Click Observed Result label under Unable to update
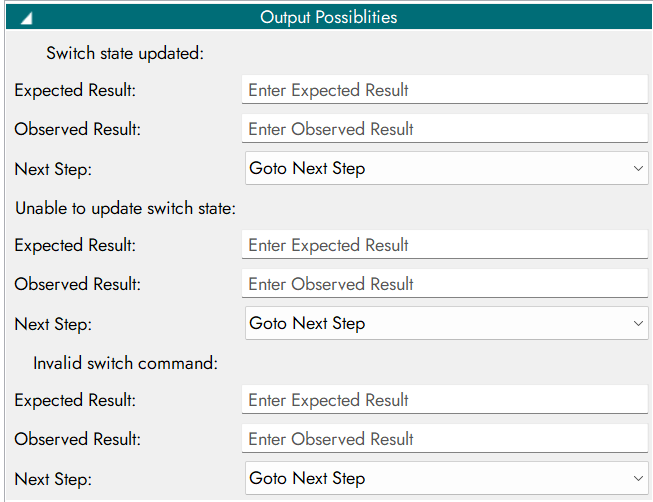The width and height of the screenshot is (653, 502). (77, 284)
